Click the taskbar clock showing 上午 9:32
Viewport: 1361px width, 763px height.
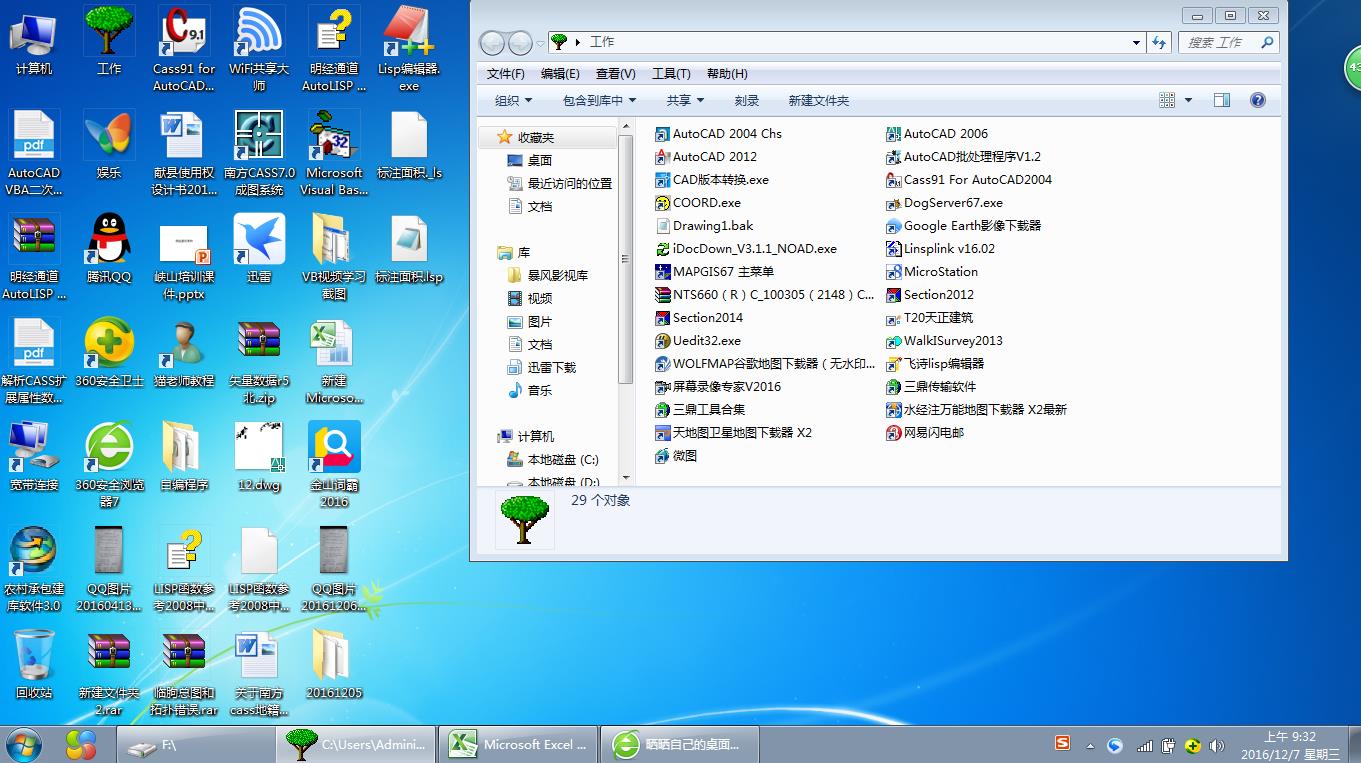coord(1290,745)
